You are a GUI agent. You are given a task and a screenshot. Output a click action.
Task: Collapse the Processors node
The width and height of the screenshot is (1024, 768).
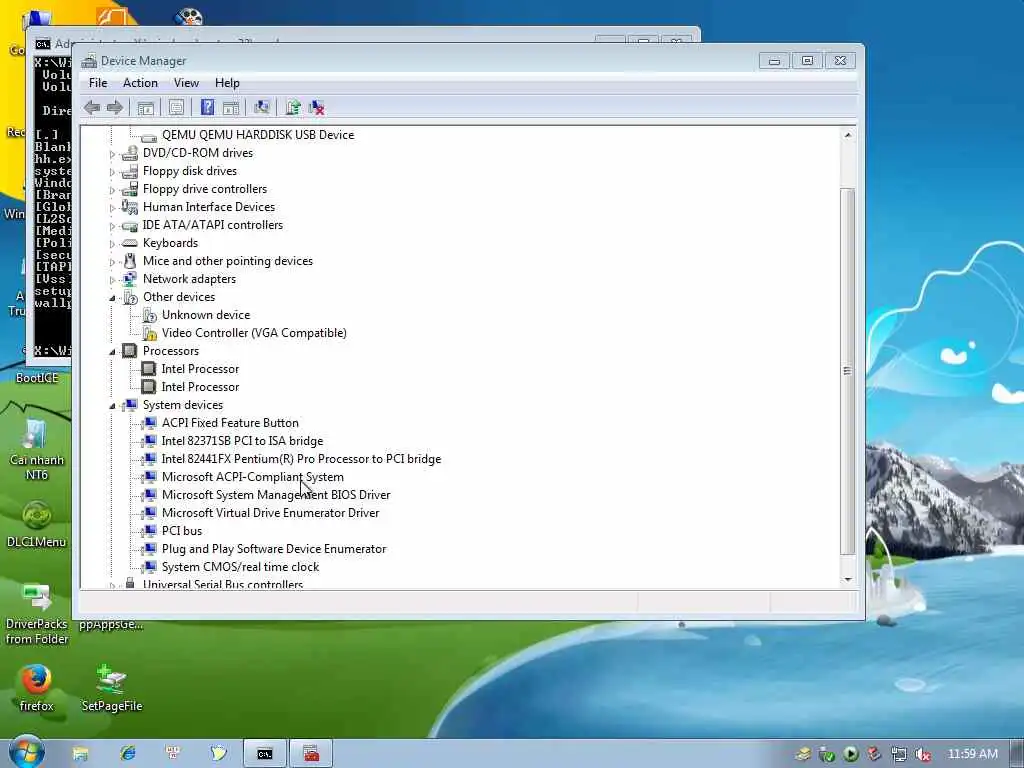[112, 352]
